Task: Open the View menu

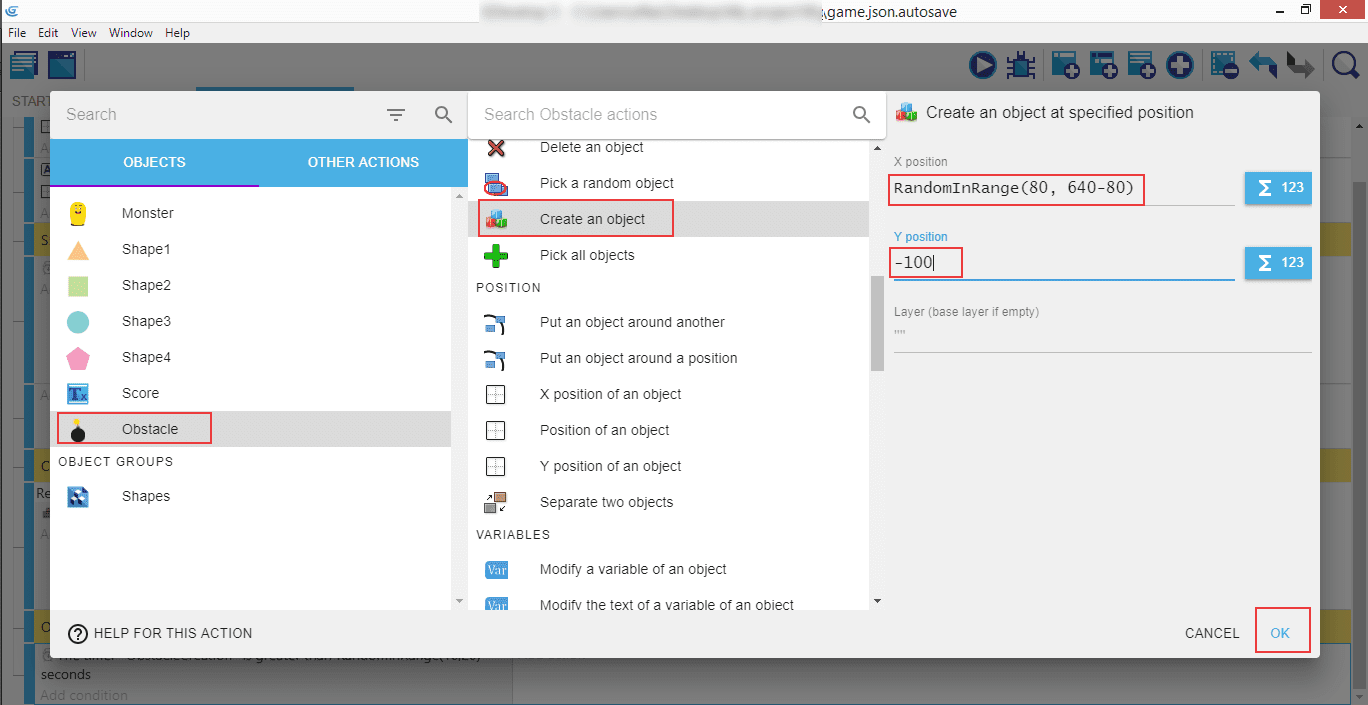Action: 84,33
